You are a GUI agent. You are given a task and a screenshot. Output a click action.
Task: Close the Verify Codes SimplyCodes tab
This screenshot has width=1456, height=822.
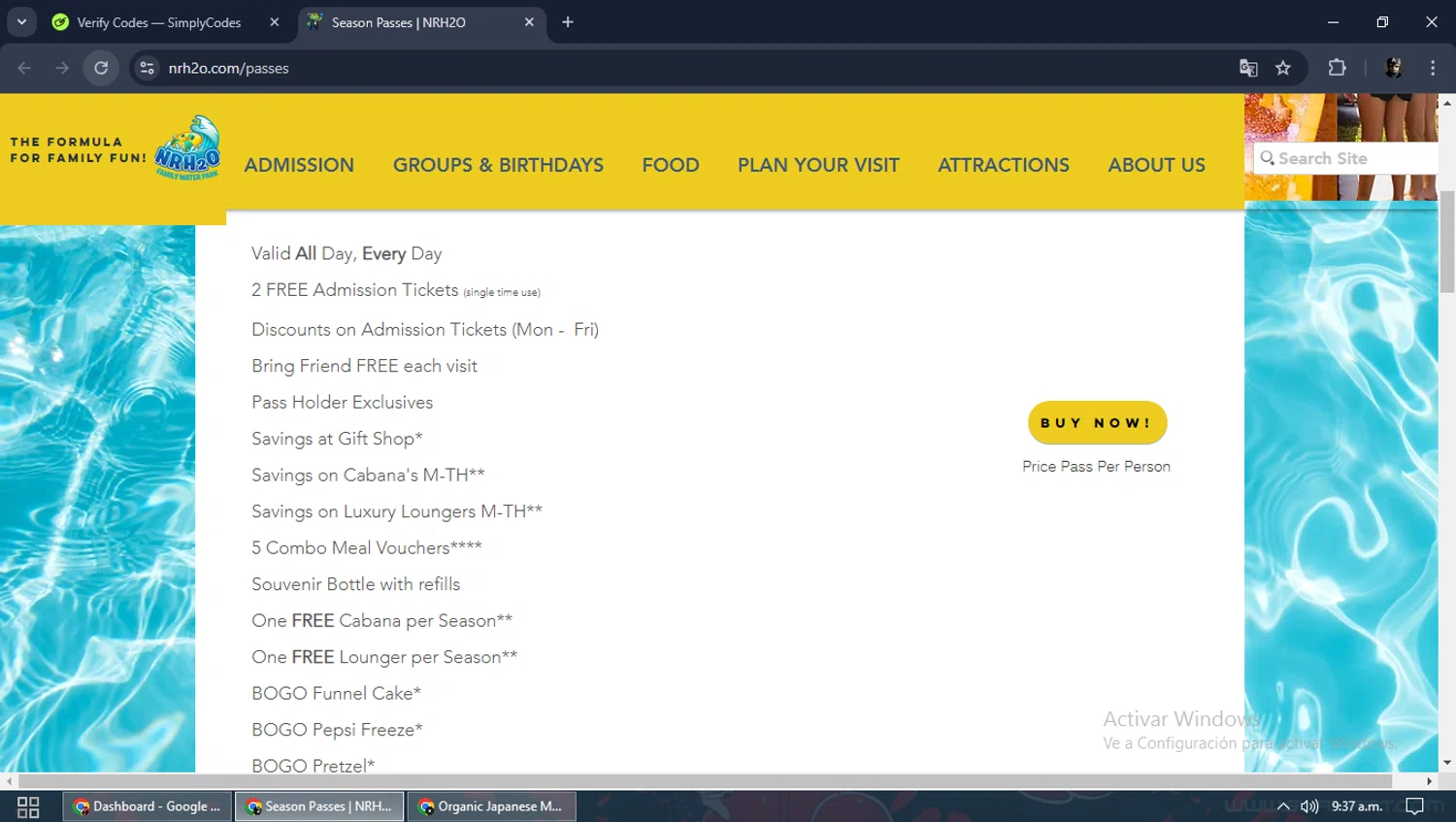point(275,22)
